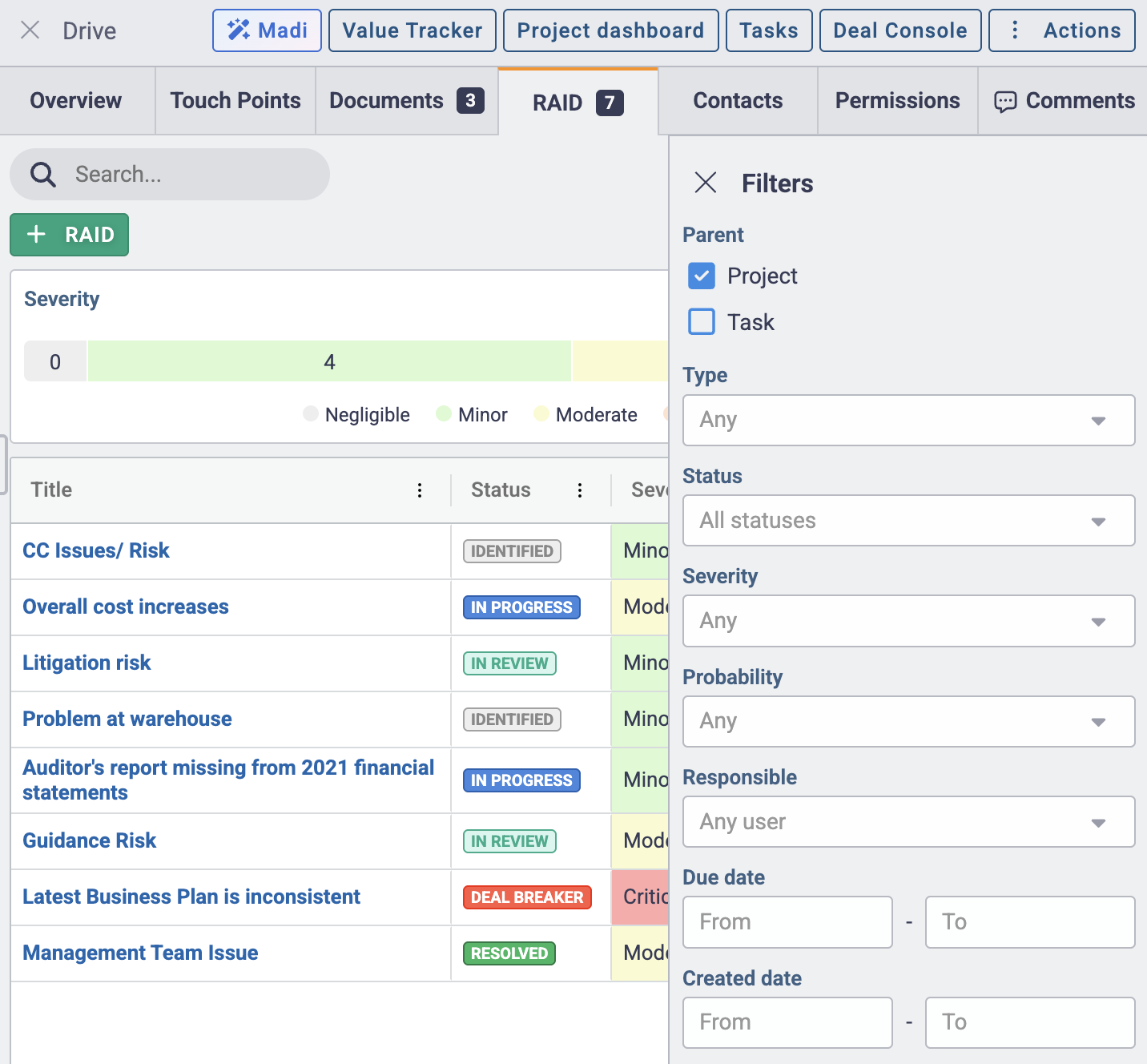Click the DEAL BREAKER status badge

click(527, 897)
